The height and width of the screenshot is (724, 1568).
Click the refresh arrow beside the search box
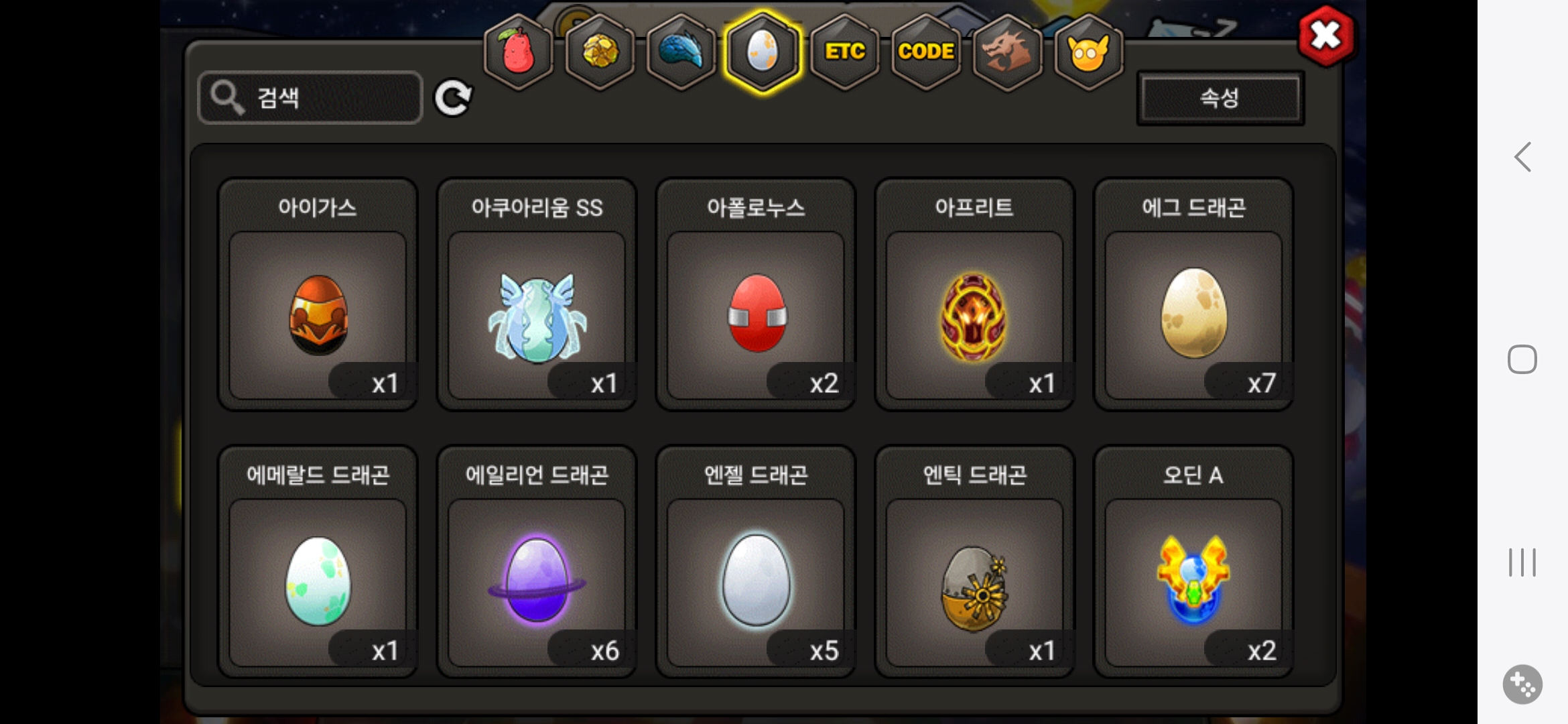coord(453,99)
